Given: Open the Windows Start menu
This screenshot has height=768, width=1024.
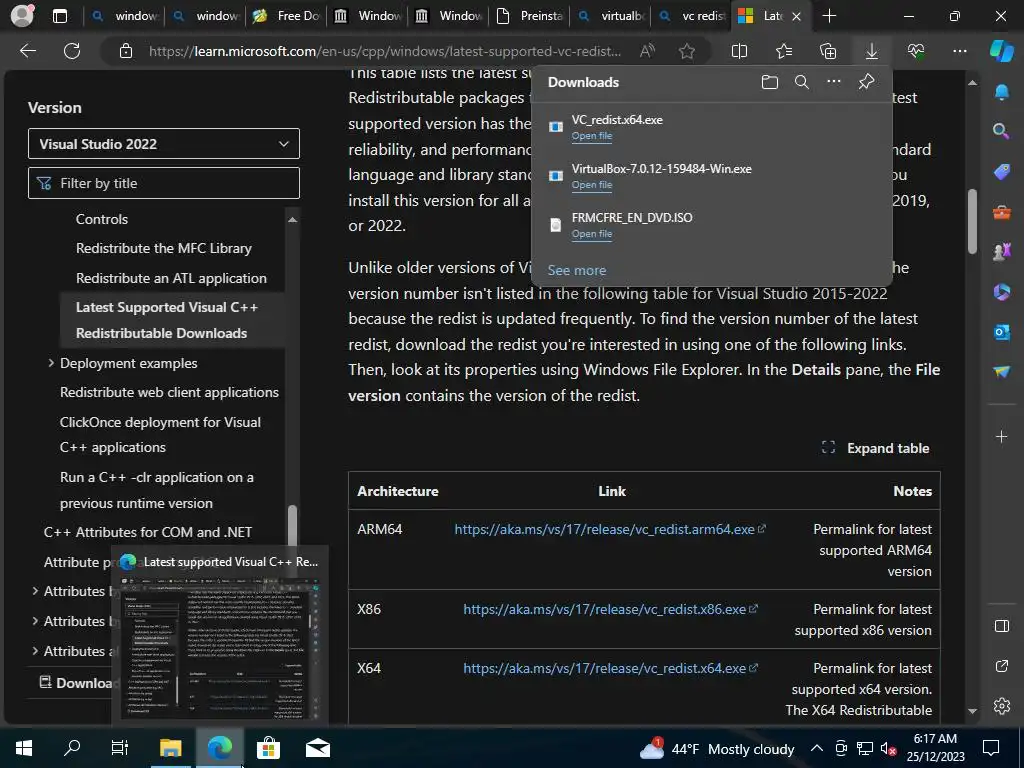Looking at the screenshot, I should click(24, 748).
